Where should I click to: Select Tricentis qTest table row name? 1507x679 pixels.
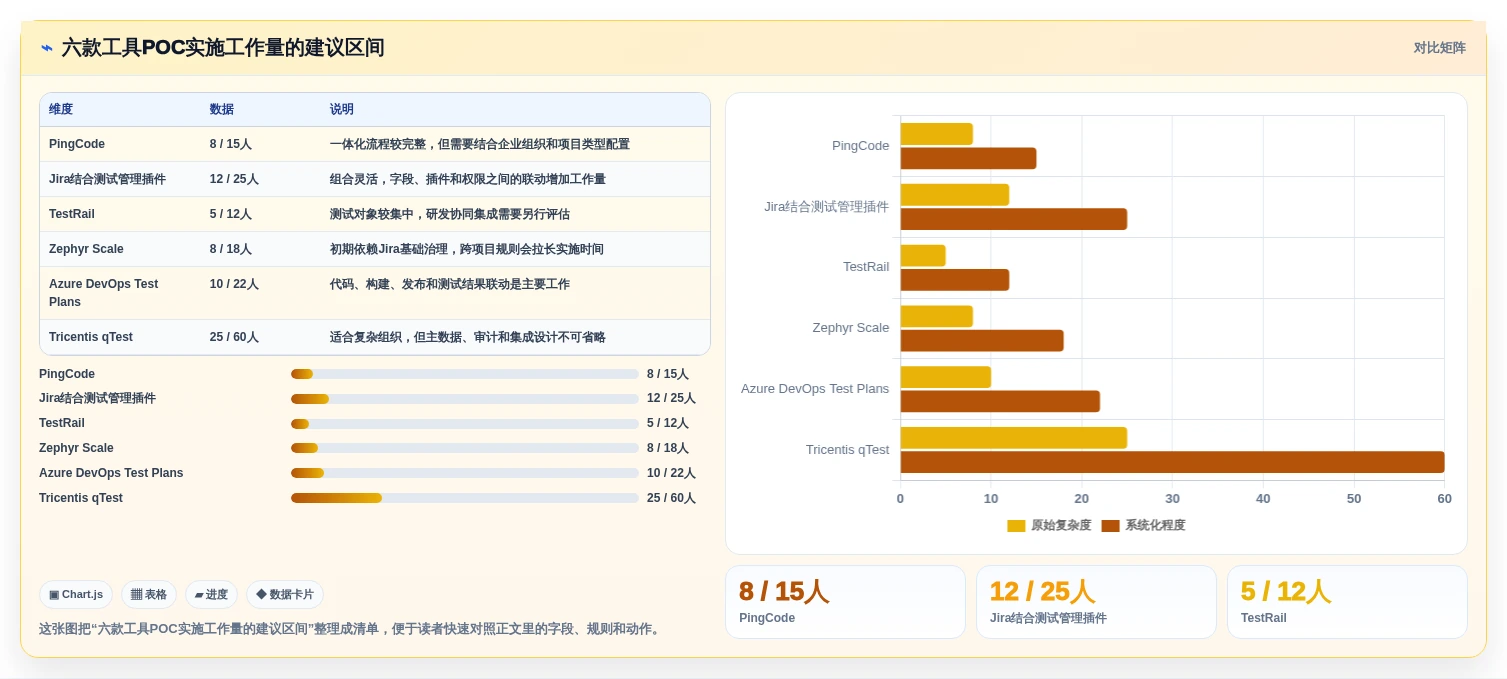[x=91, y=337]
